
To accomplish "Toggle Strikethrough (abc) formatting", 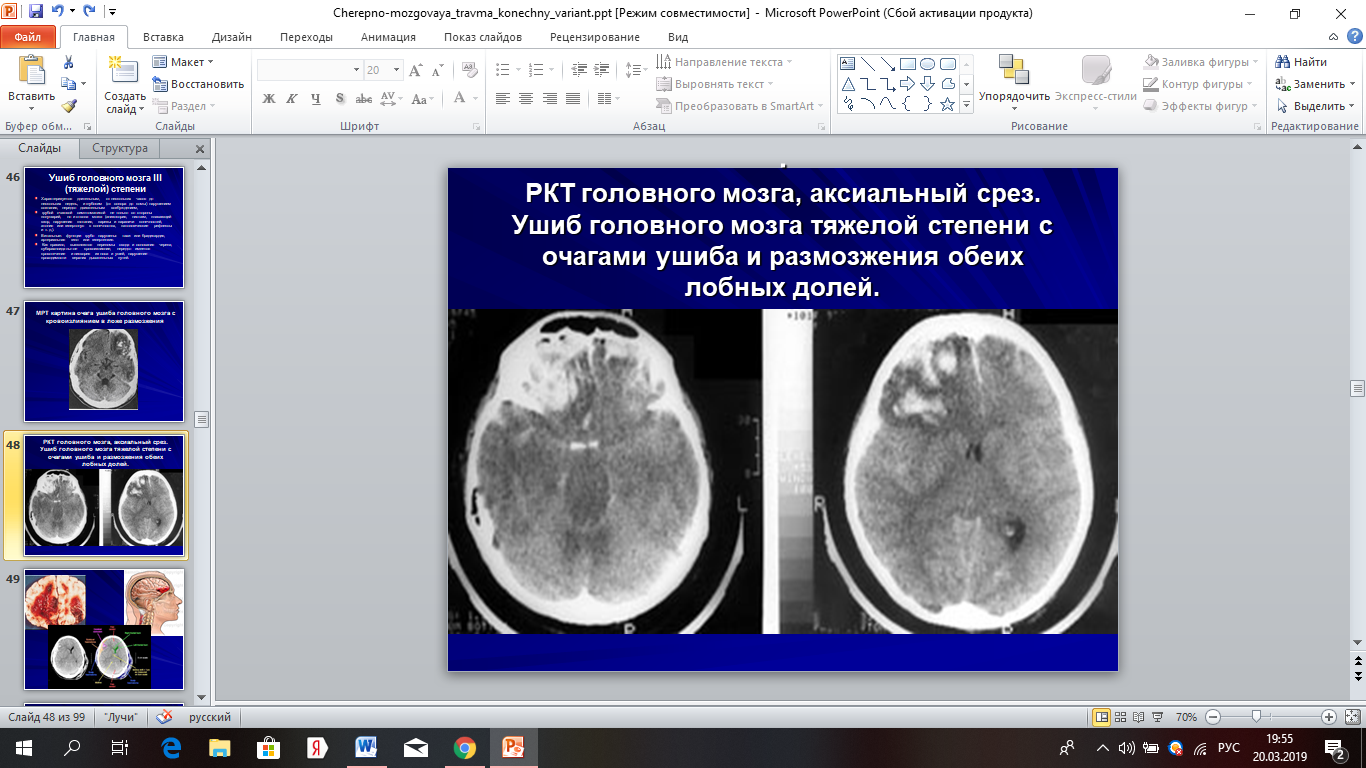I will pos(364,98).
